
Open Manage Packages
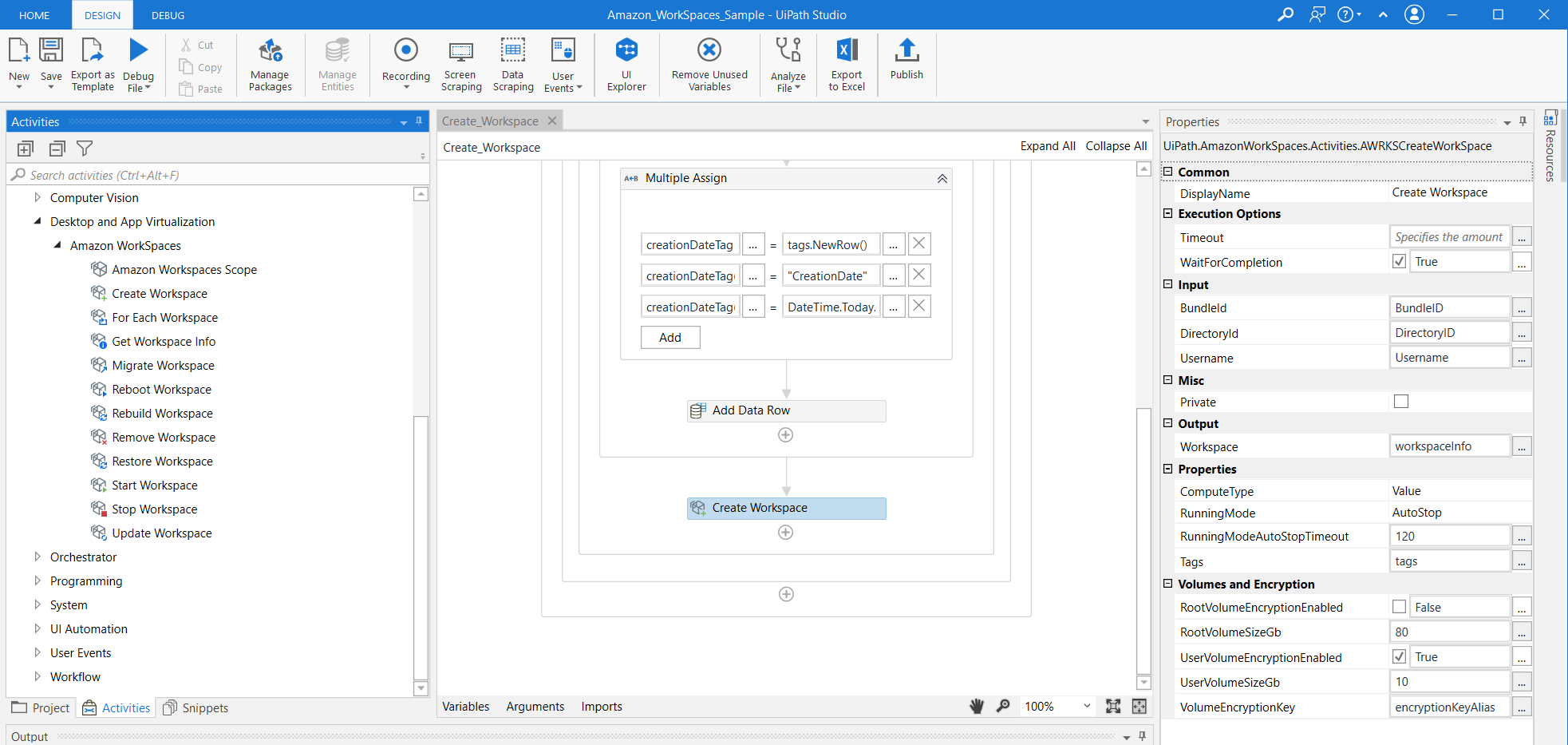(x=271, y=65)
